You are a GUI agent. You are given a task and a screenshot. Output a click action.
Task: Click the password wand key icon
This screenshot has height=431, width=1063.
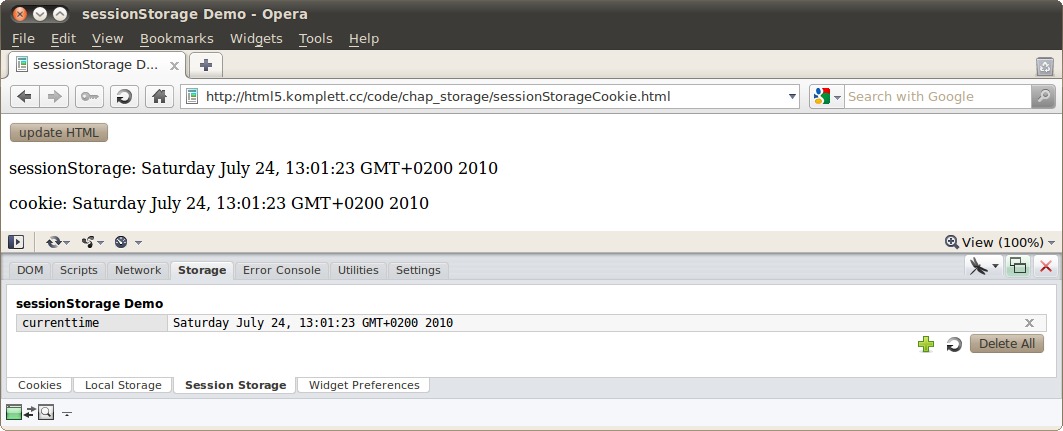click(90, 97)
